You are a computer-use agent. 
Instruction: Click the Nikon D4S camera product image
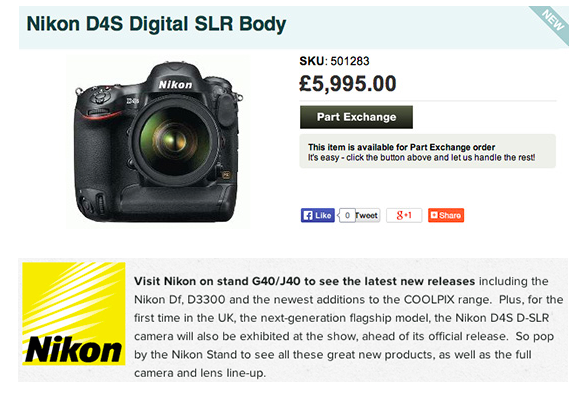pos(158,142)
